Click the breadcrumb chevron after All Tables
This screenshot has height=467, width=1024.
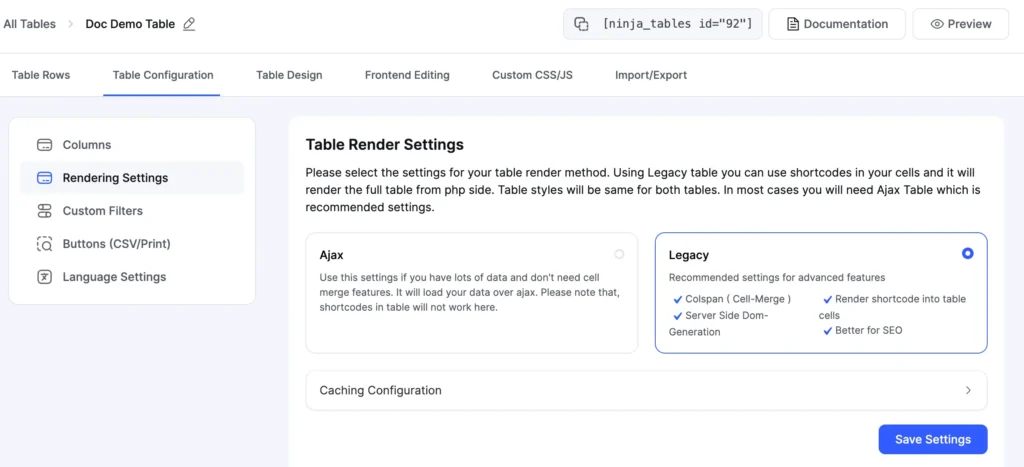(x=71, y=24)
